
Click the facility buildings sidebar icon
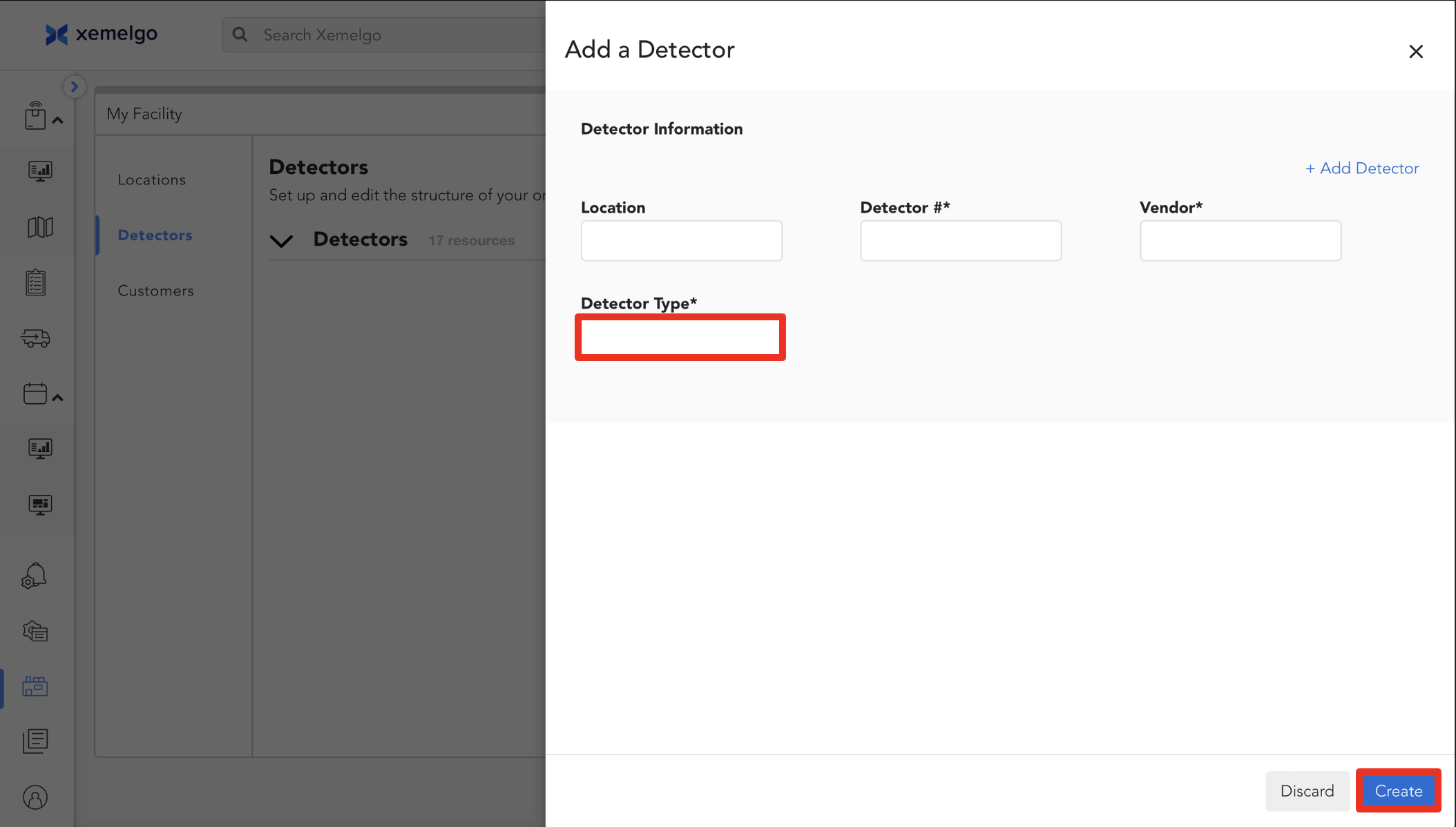click(35, 686)
